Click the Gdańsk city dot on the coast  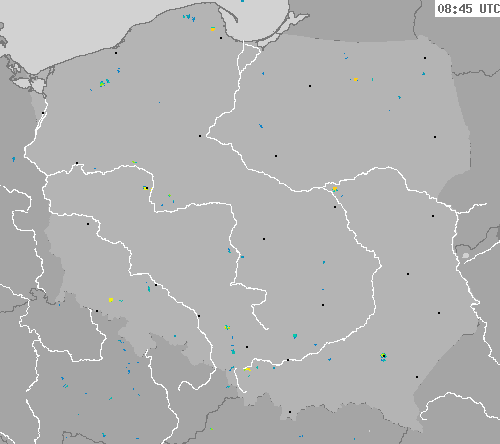221,38
